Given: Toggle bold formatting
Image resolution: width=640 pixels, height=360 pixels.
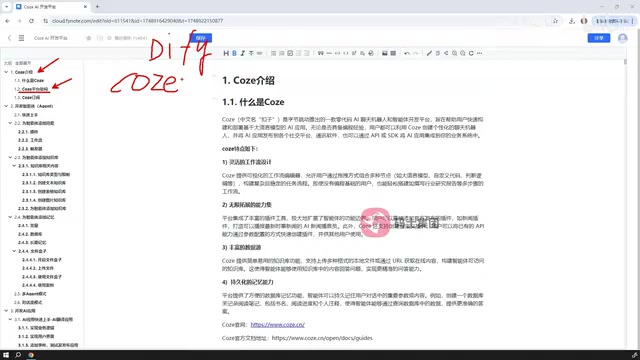Looking at the screenshot, I should 234,53.
